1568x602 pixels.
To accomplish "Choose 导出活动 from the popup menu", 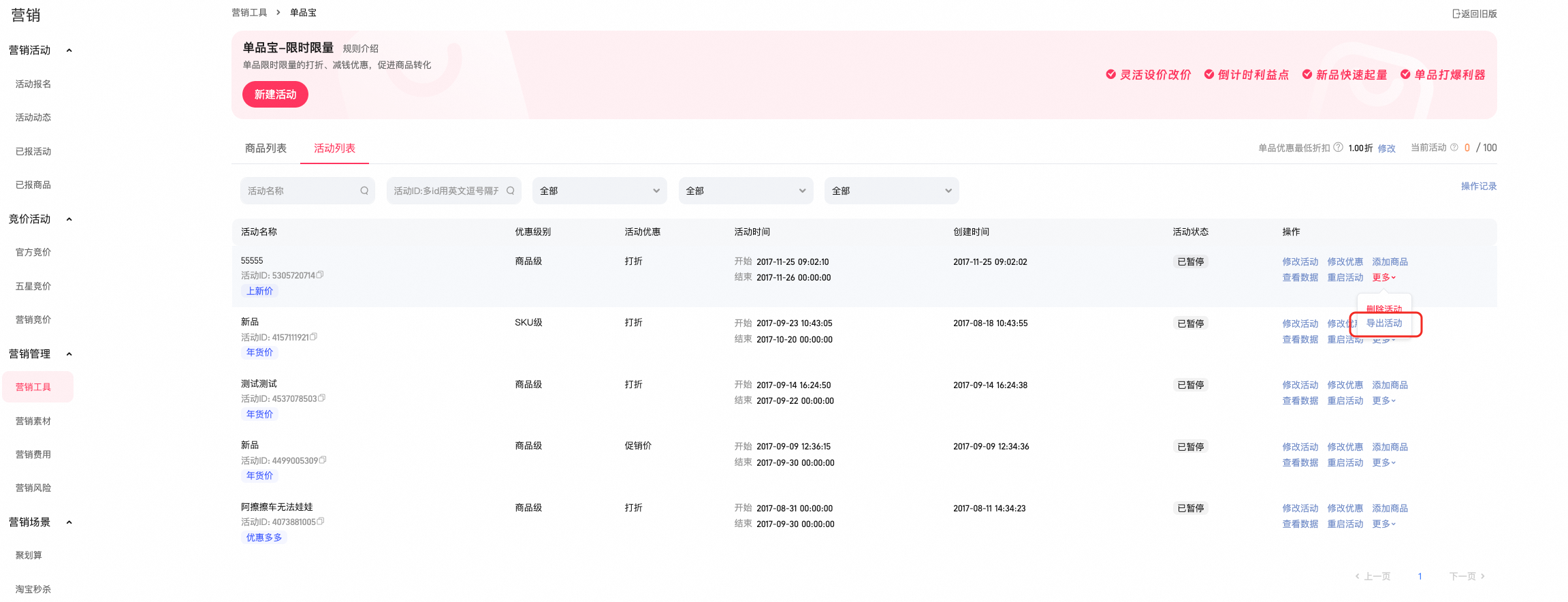I will click(1384, 323).
